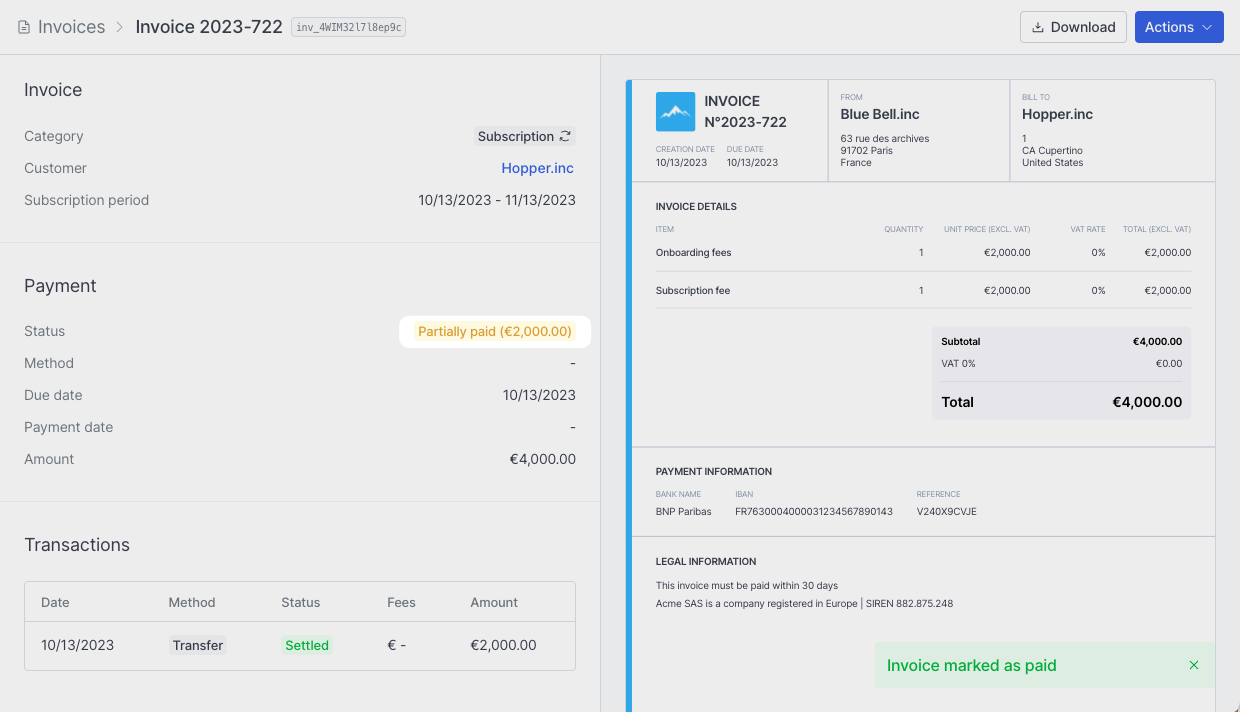Viewport: 1240px width, 712px height.
Task: Click the VAT 0% row in totals
Action: click(1061, 364)
